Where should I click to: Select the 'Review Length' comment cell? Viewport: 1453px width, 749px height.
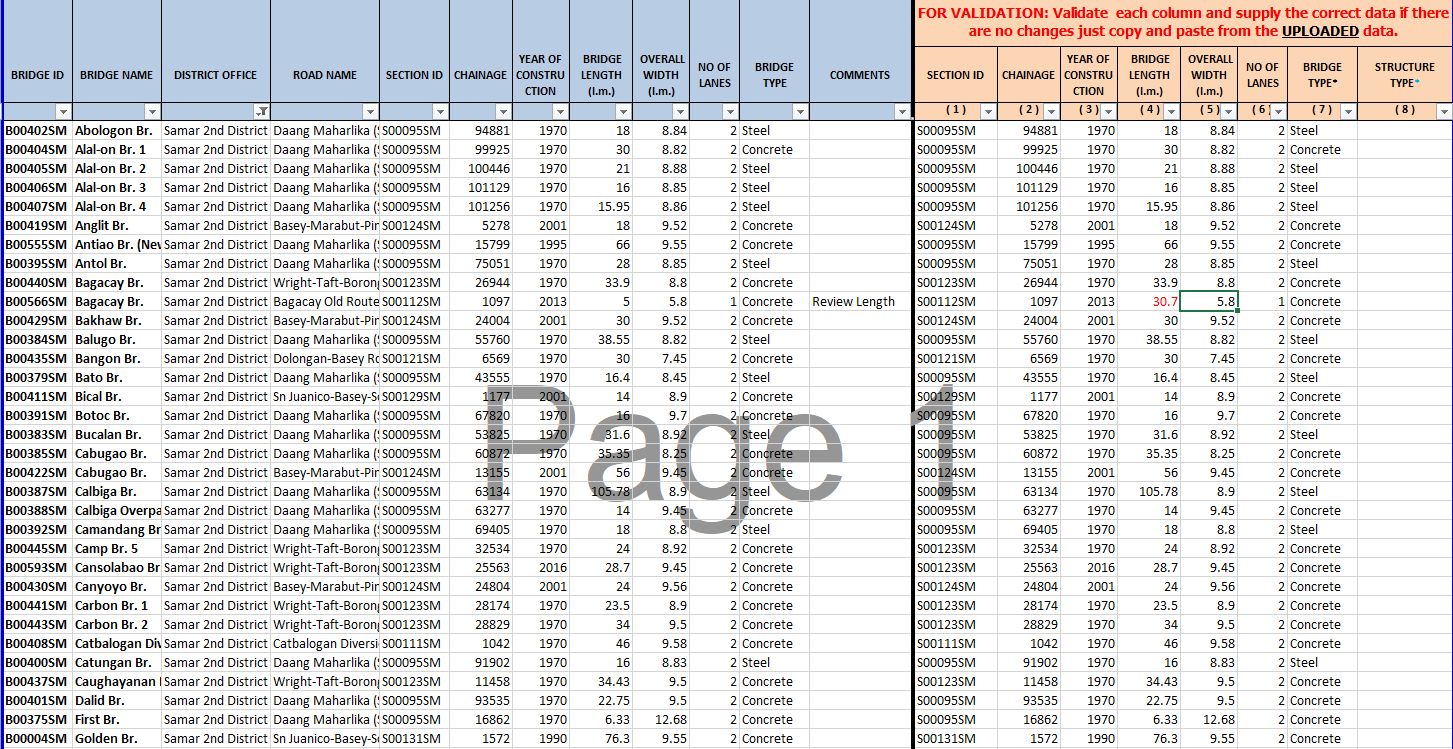point(860,302)
